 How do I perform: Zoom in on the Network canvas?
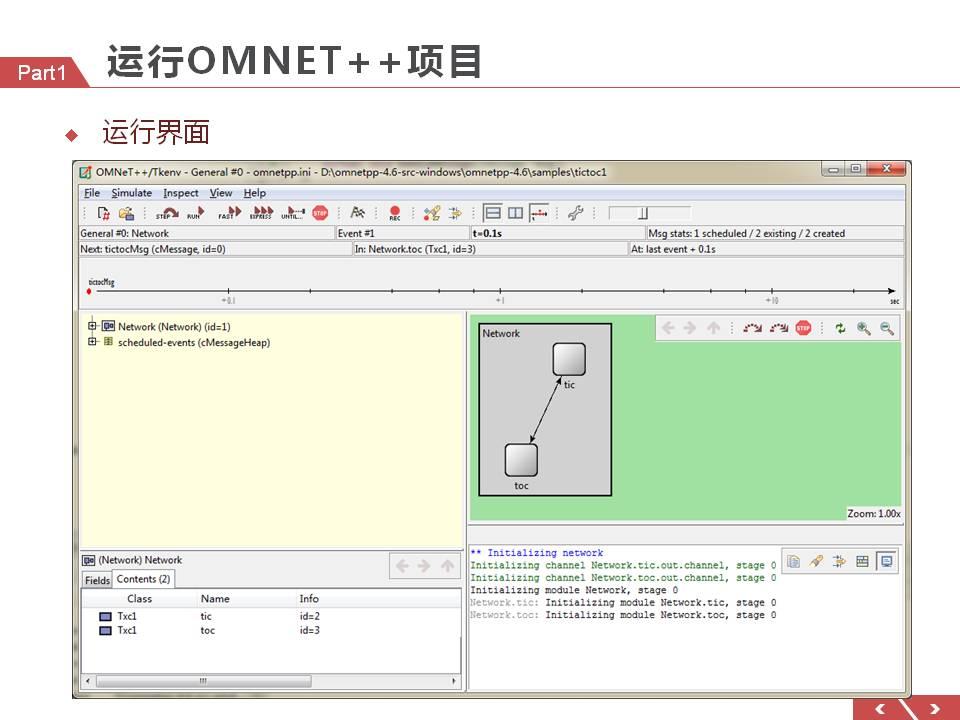(865, 327)
